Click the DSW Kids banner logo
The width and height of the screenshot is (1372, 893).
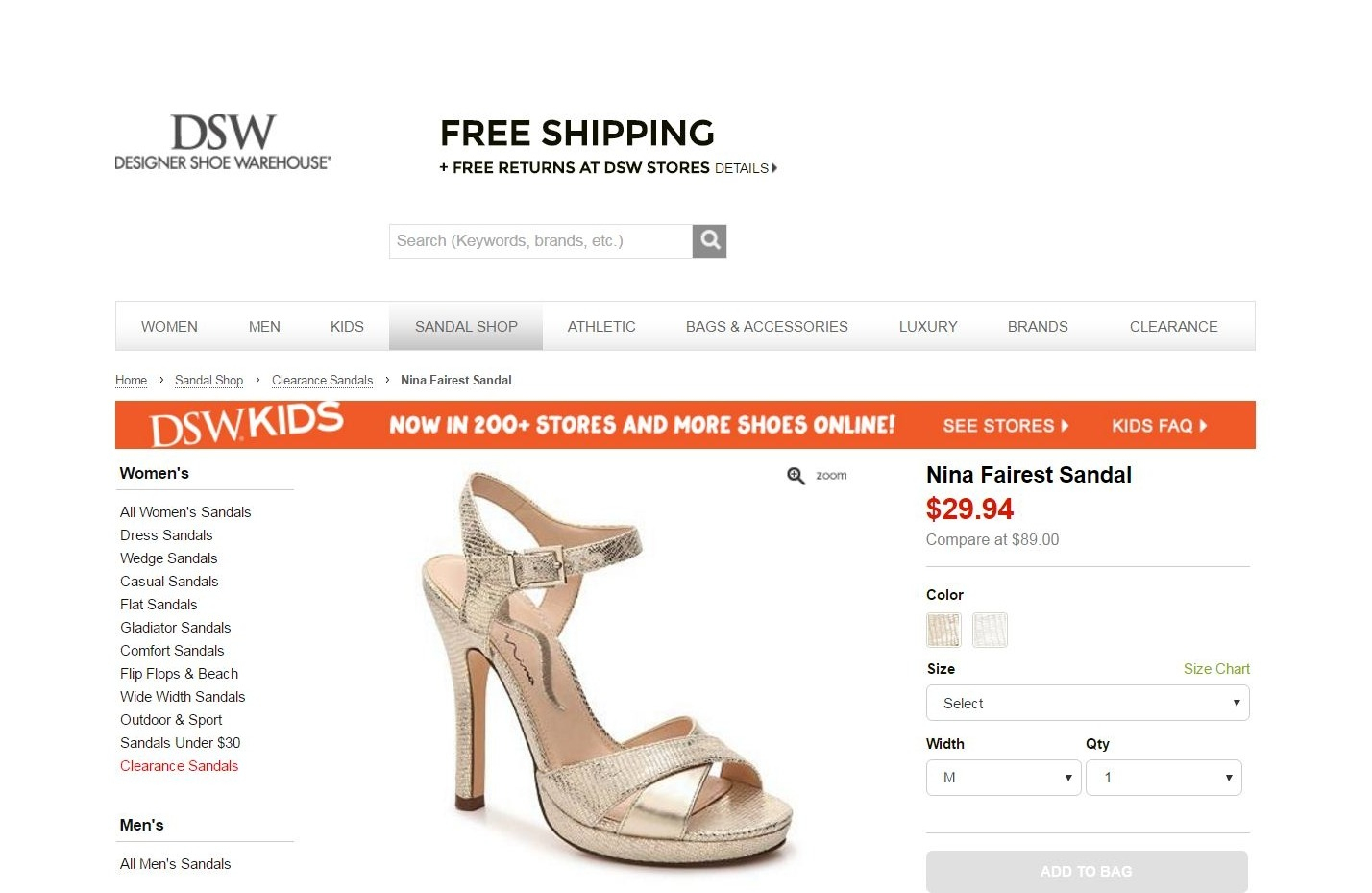tap(246, 425)
